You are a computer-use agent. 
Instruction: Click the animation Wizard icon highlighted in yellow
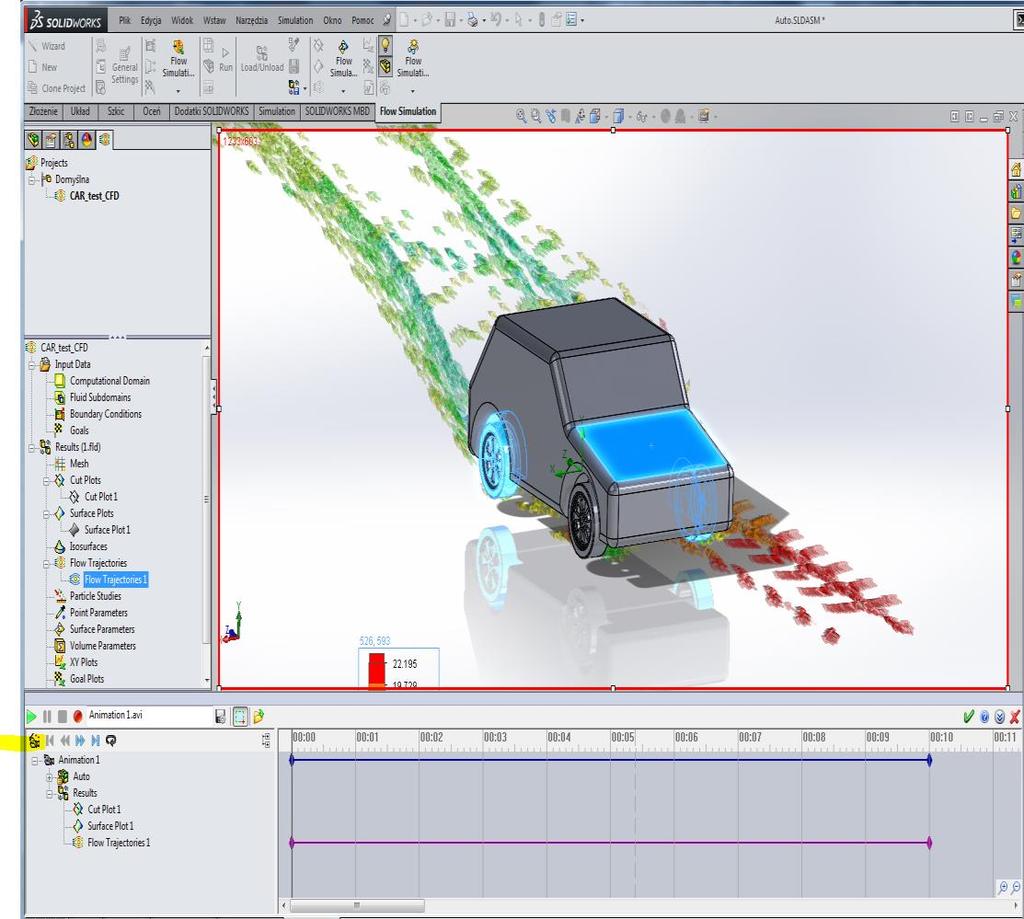click(x=35, y=740)
